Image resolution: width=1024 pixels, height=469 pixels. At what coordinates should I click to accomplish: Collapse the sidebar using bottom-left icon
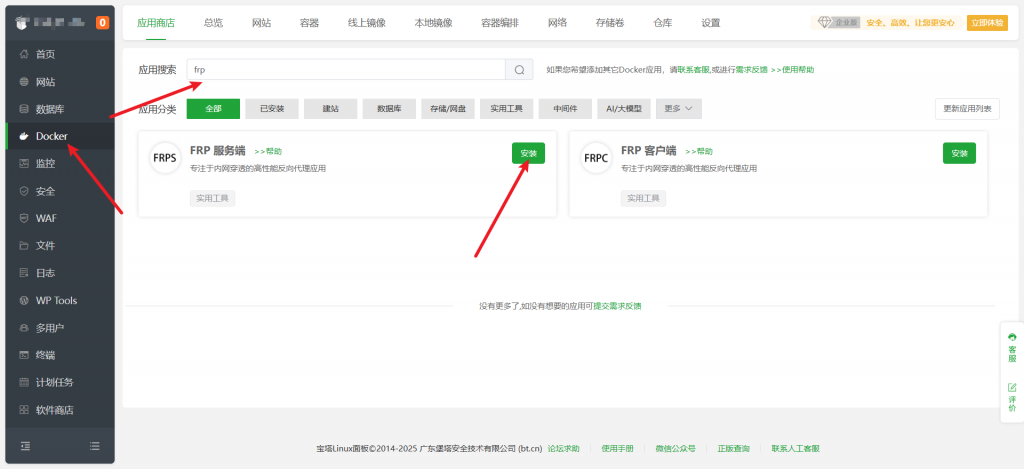(26, 445)
